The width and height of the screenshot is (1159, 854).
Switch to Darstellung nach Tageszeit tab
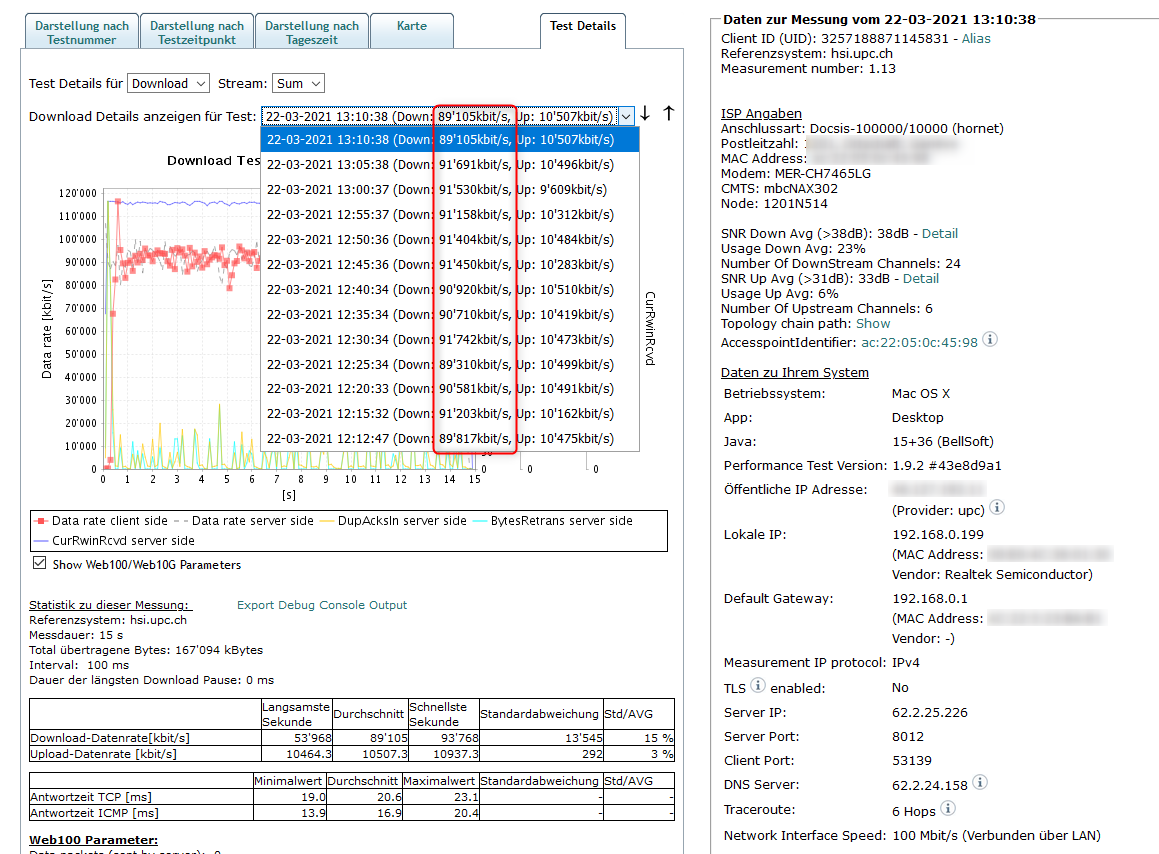[312, 33]
